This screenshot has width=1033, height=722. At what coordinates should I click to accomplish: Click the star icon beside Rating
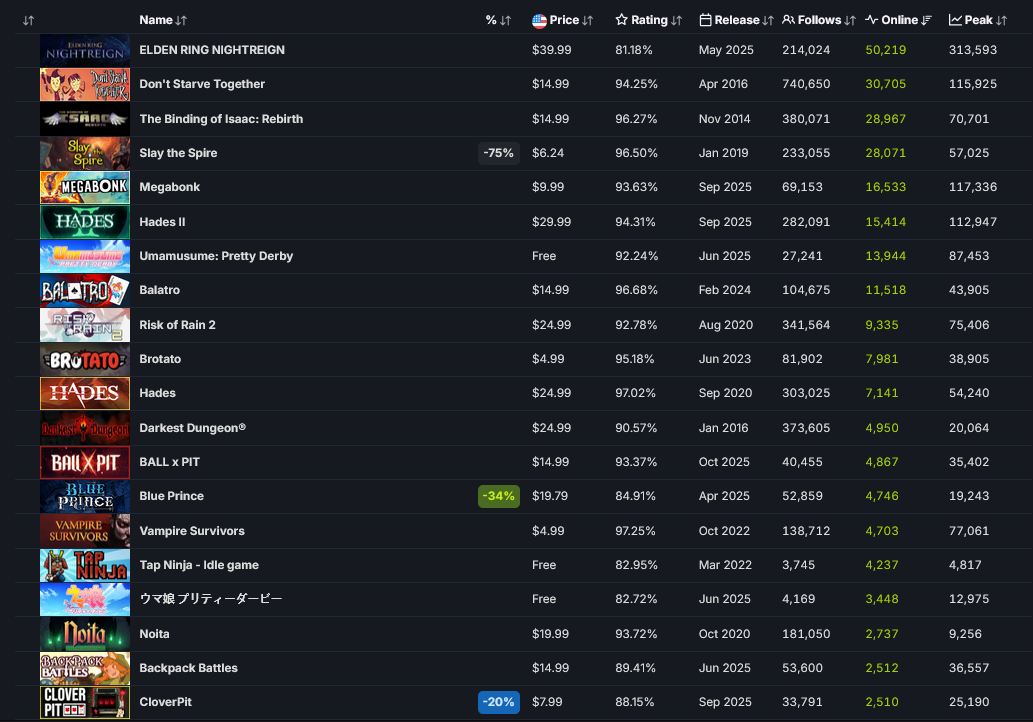point(622,20)
